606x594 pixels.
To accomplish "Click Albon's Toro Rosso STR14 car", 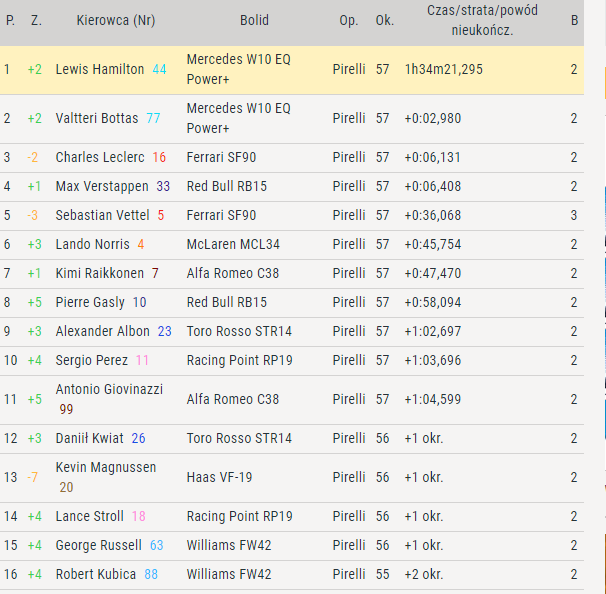I will coord(239,331).
